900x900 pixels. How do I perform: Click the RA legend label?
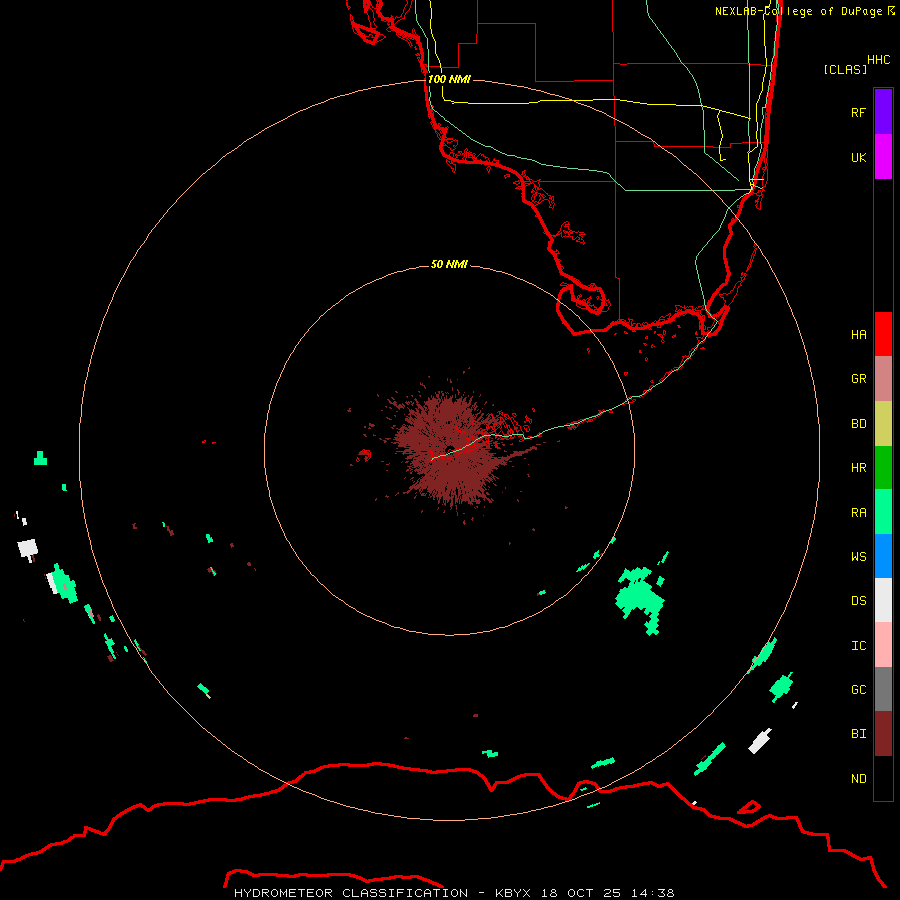coord(858,513)
